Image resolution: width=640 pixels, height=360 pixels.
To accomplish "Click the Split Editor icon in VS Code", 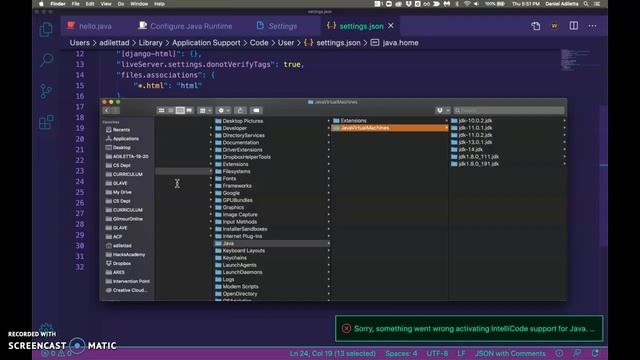I will tap(573, 26).
